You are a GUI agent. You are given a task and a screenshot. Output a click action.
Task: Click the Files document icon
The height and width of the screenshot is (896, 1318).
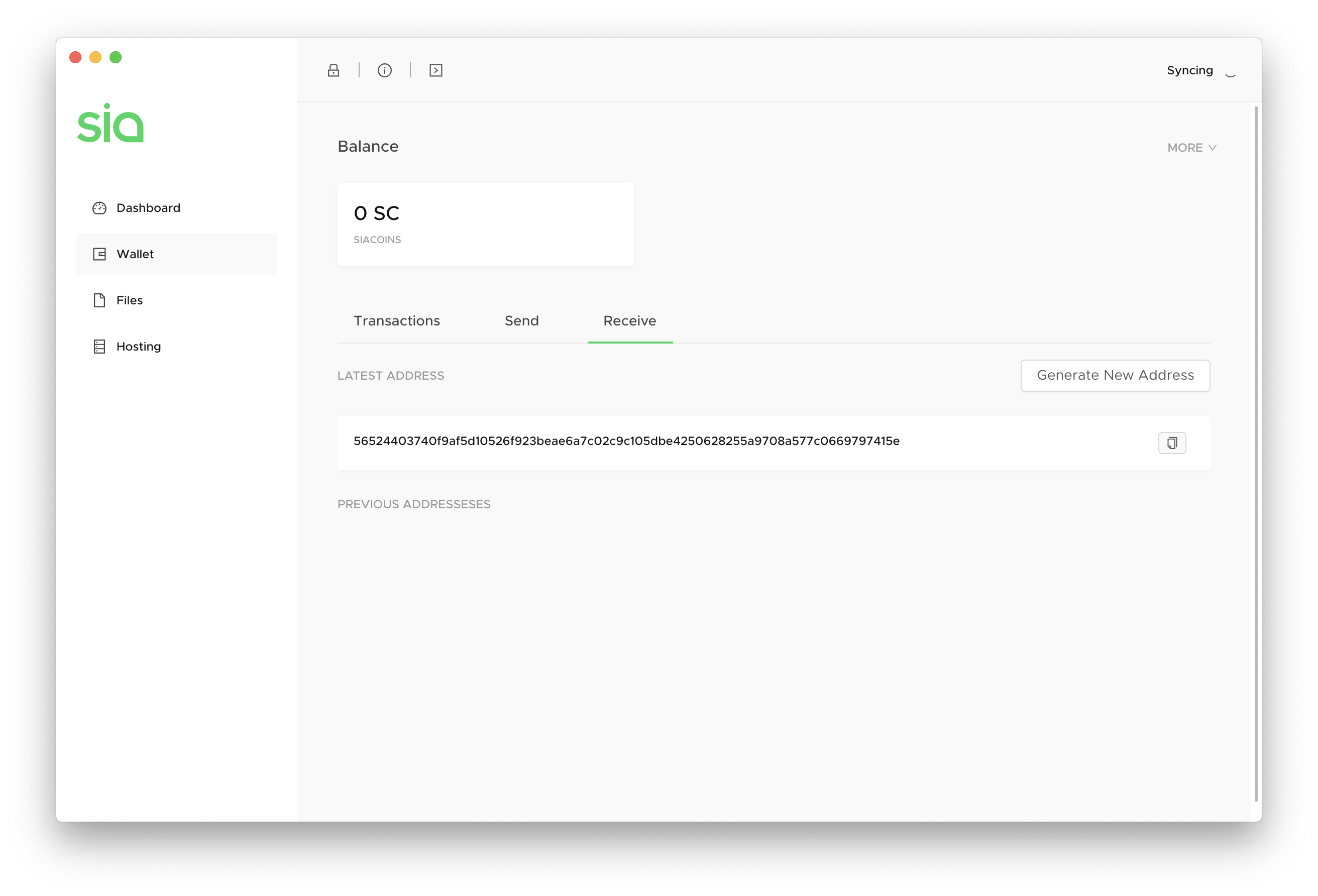tap(99, 300)
